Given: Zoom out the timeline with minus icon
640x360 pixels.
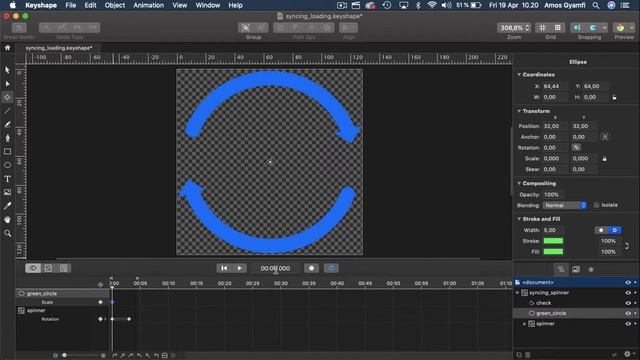Looking at the screenshot, I should pyautogui.click(x=55, y=356).
